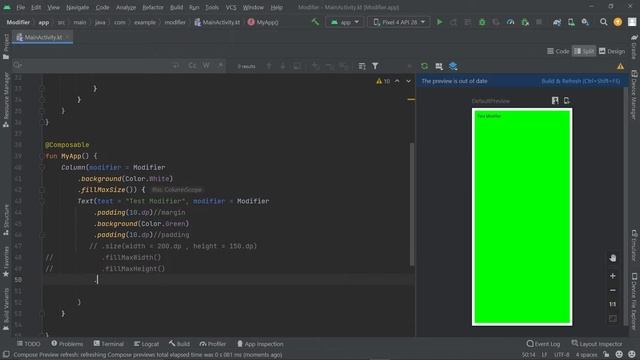Open the Logcat tool window
Image resolution: width=640 pixels, height=360 pixels.
146,344
